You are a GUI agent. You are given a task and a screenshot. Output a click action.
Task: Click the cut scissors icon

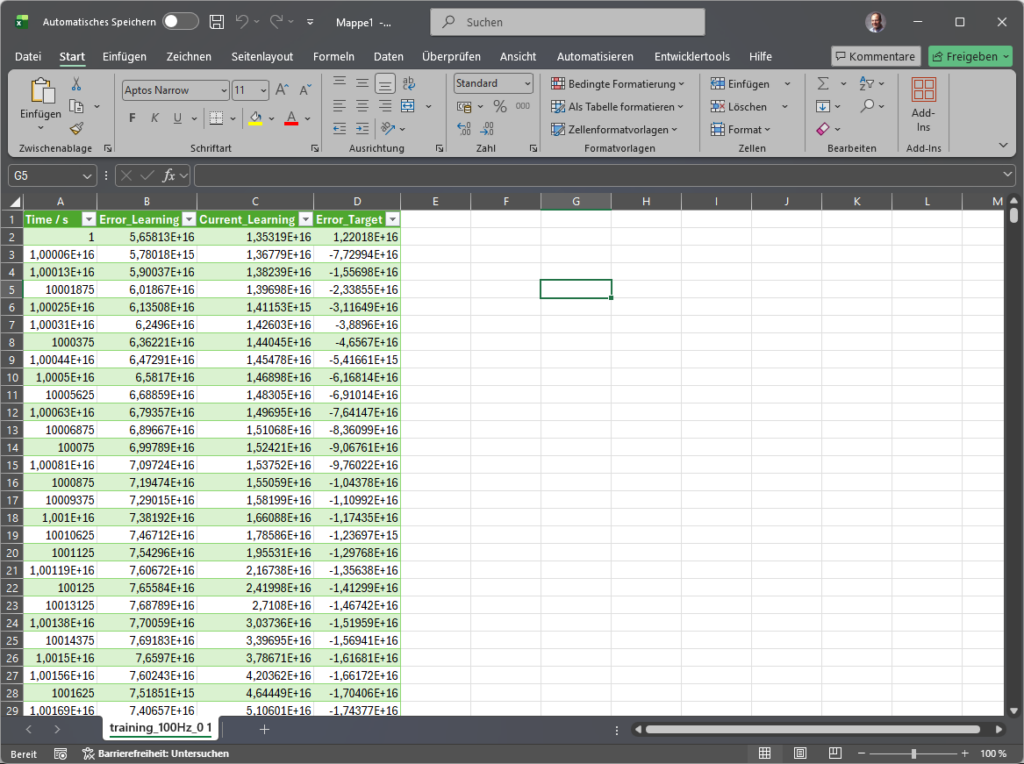click(x=77, y=84)
